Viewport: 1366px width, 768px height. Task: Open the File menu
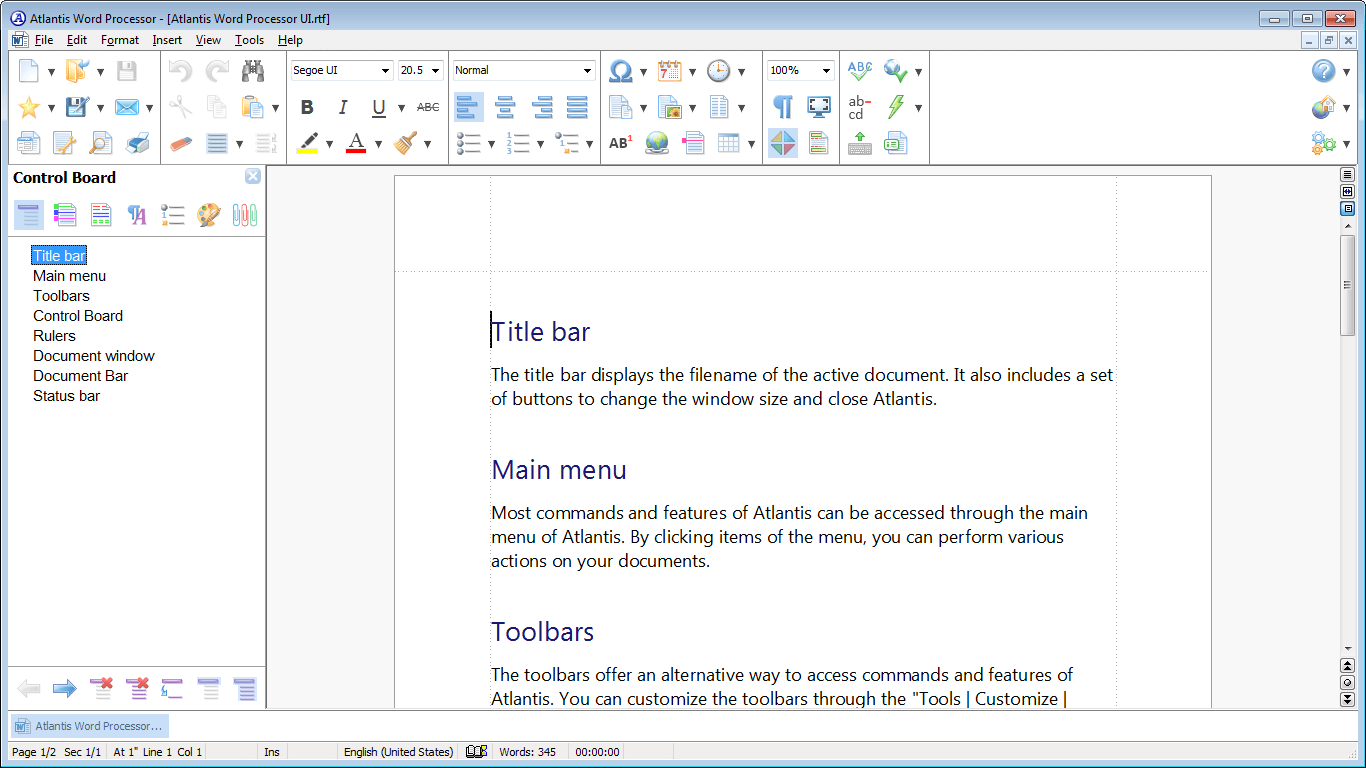(44, 40)
